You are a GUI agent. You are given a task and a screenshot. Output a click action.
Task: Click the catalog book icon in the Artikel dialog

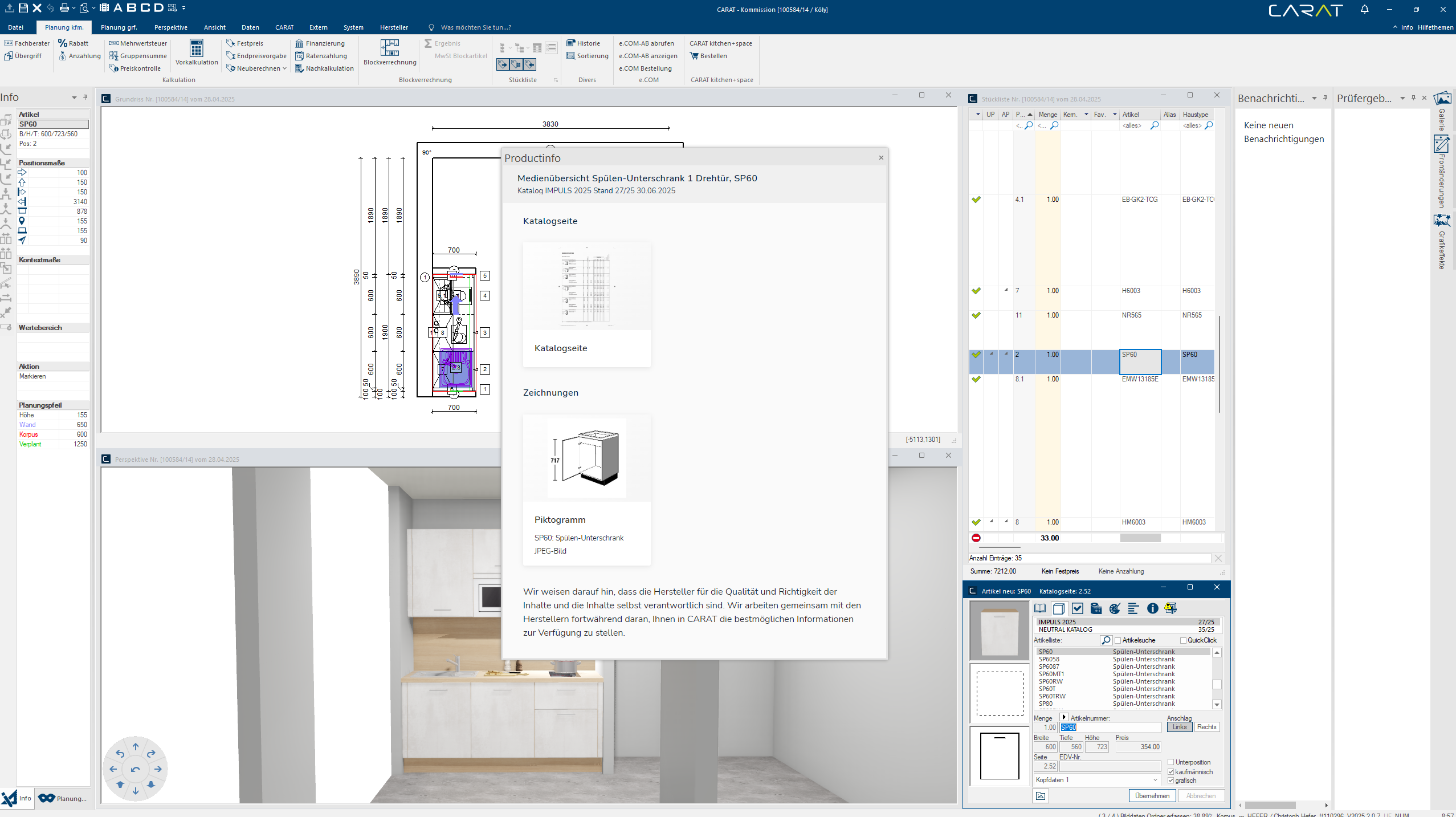coord(1040,608)
